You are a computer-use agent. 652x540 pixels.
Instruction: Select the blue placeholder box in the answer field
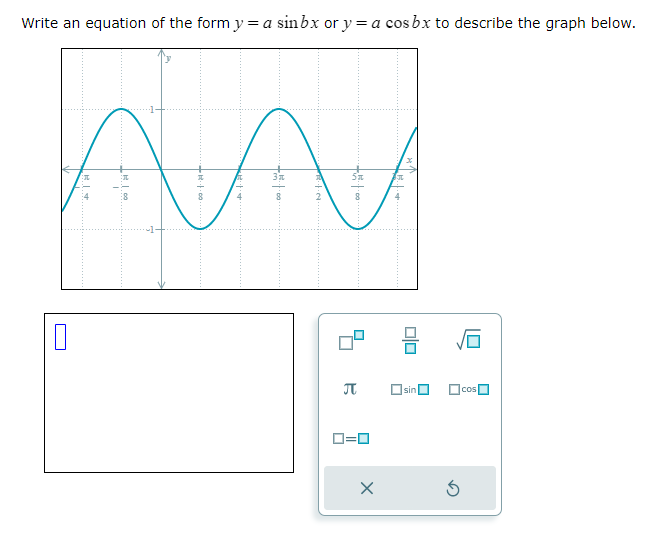click(x=60, y=337)
